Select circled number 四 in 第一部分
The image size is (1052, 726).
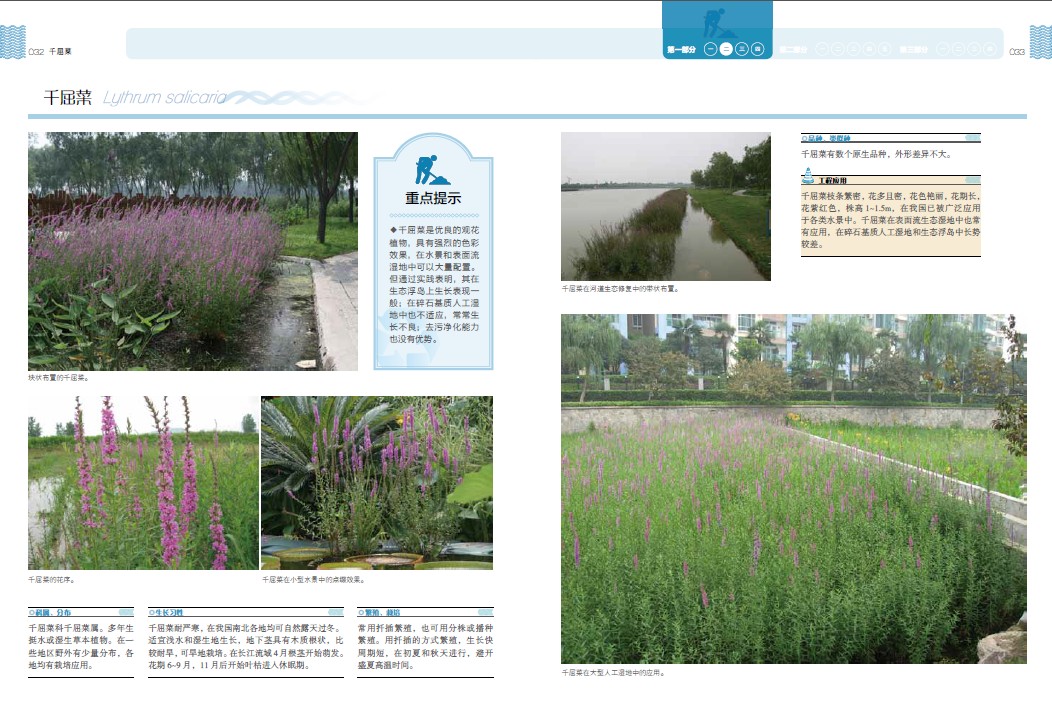[x=757, y=49]
